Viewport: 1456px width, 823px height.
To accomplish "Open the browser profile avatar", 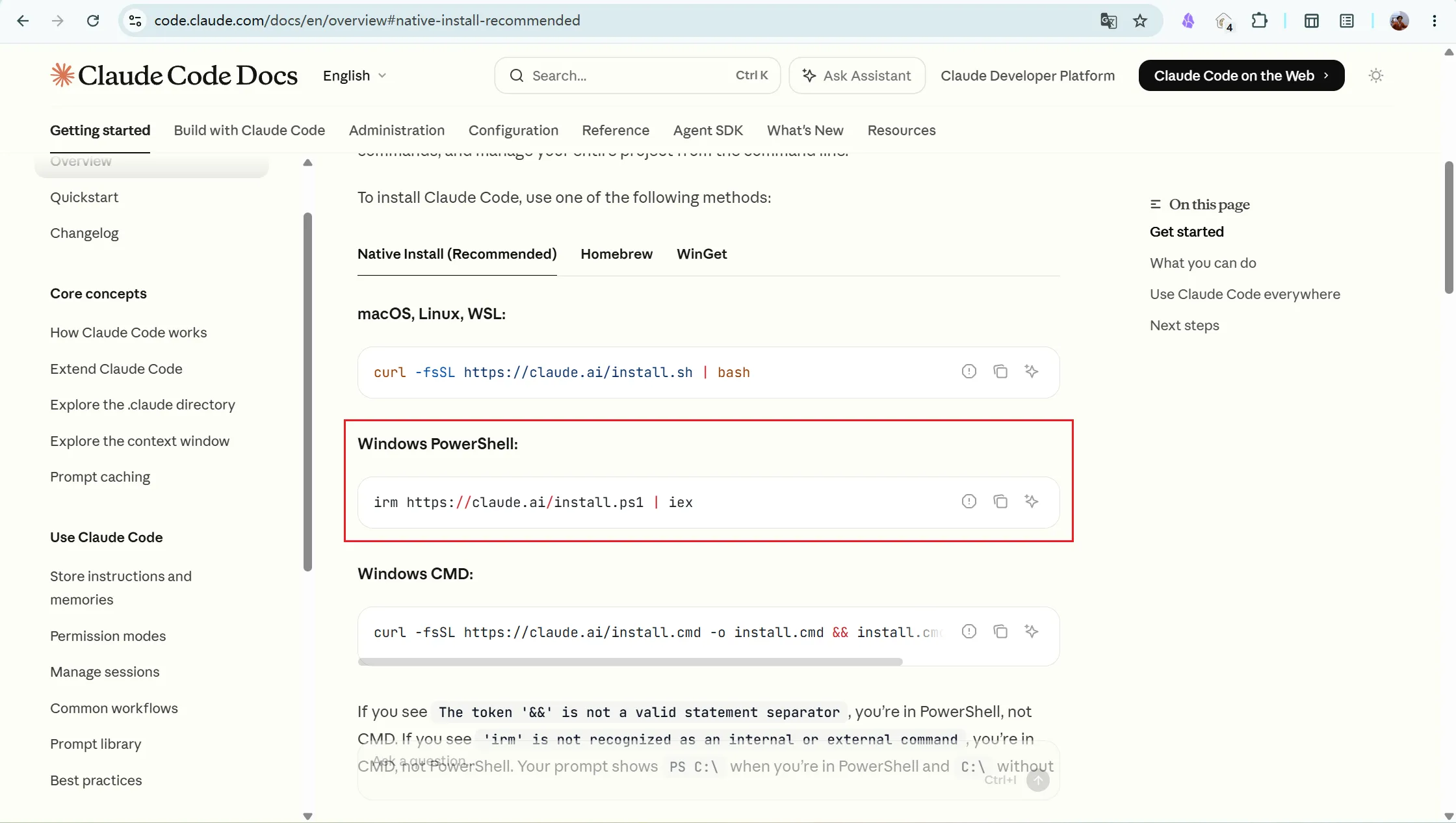I will click(1399, 21).
